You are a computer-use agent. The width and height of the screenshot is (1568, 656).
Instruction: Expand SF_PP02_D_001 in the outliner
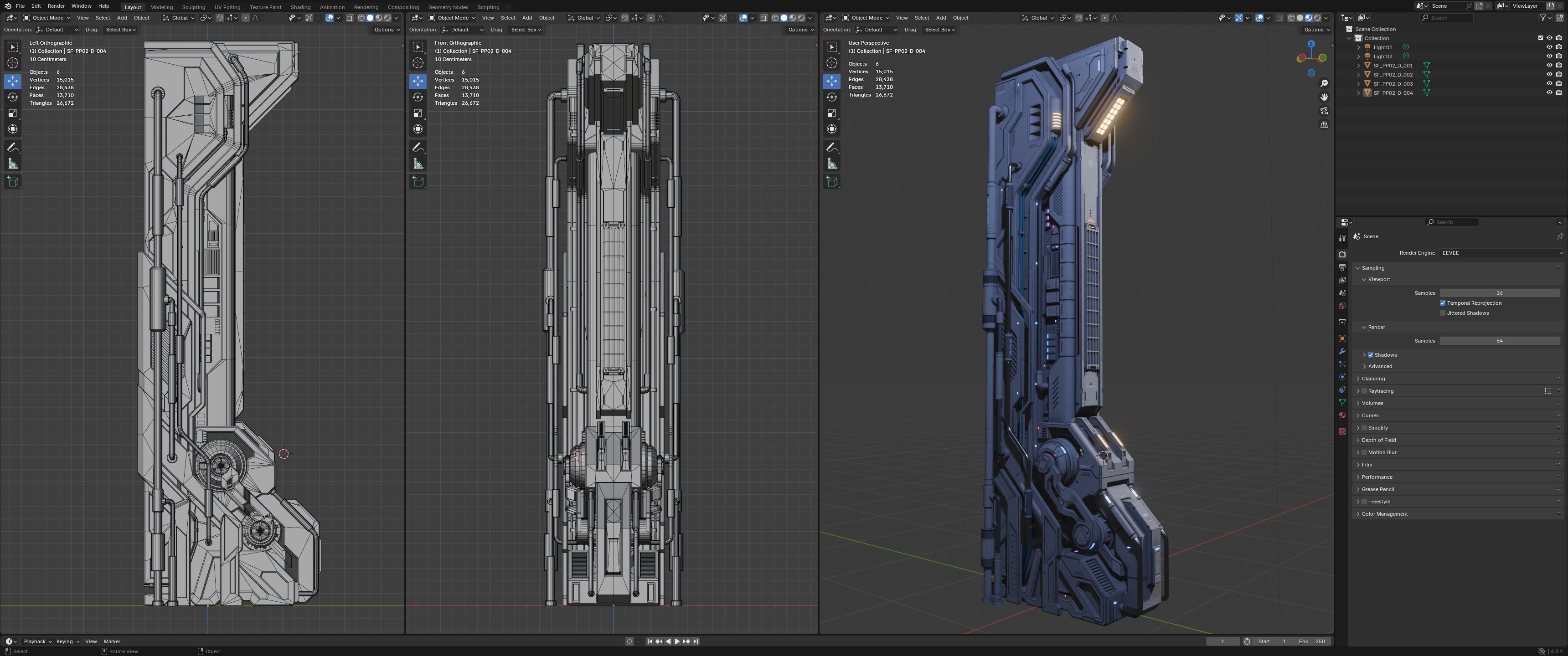[1359, 65]
